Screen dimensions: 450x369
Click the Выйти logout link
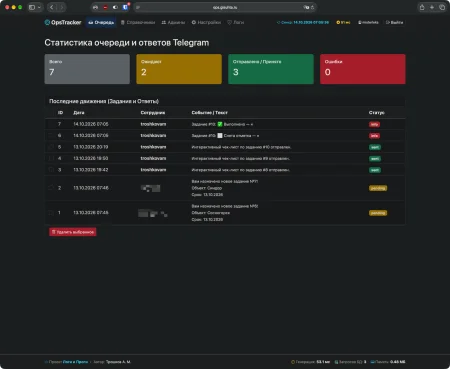click(x=395, y=22)
